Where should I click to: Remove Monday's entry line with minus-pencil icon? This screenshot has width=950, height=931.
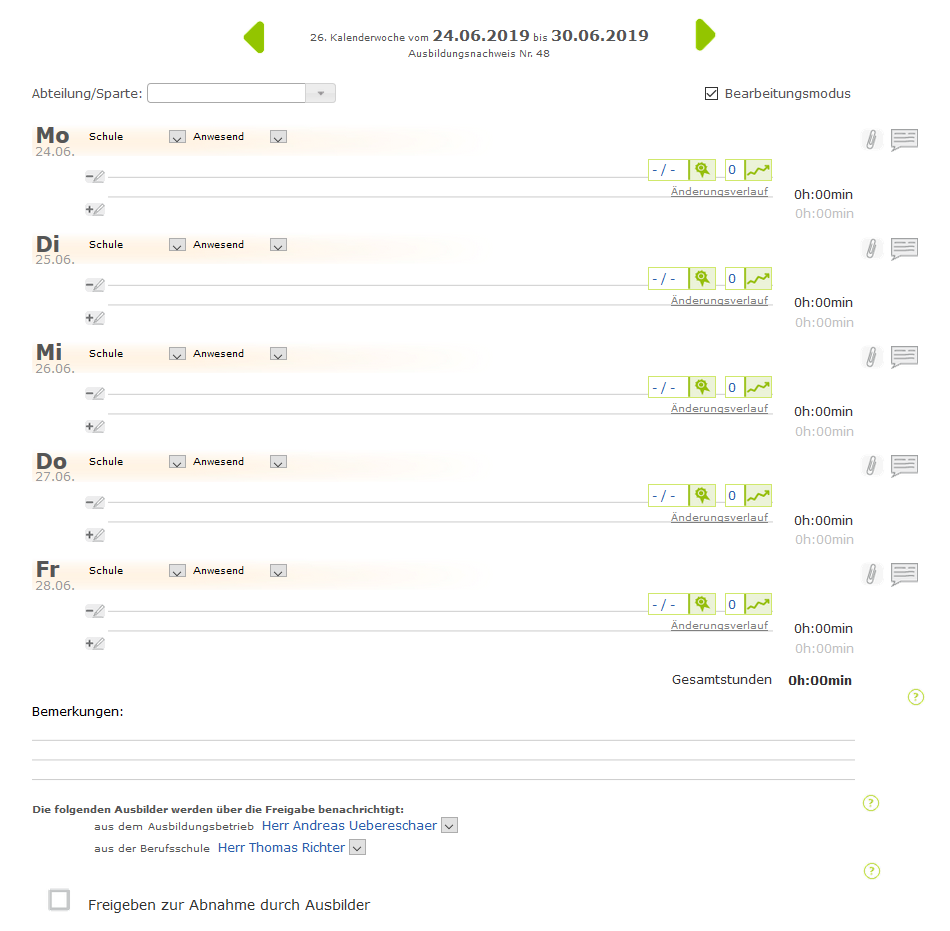tap(96, 177)
